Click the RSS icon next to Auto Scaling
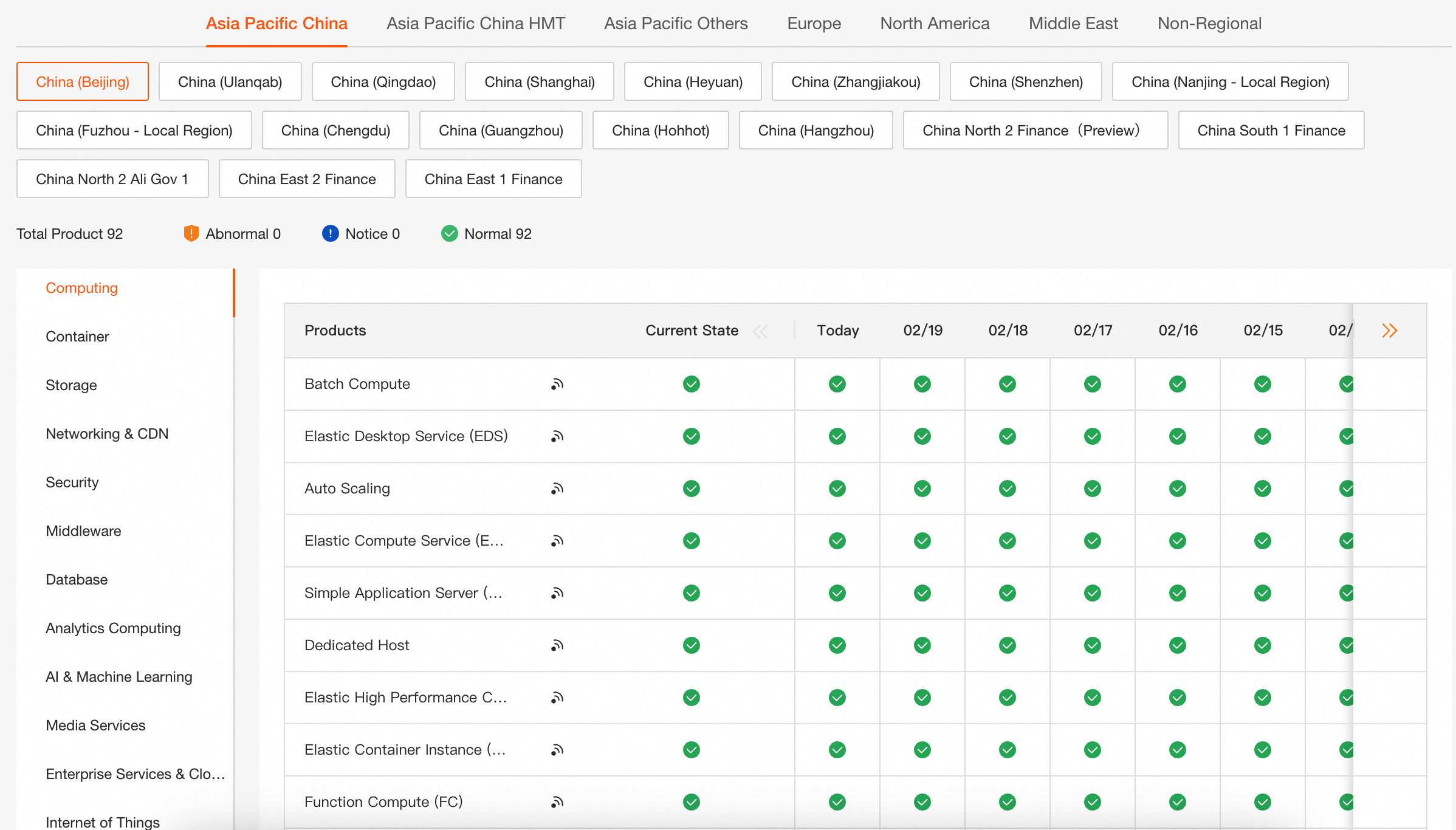The width and height of the screenshot is (1456, 830). [557, 489]
